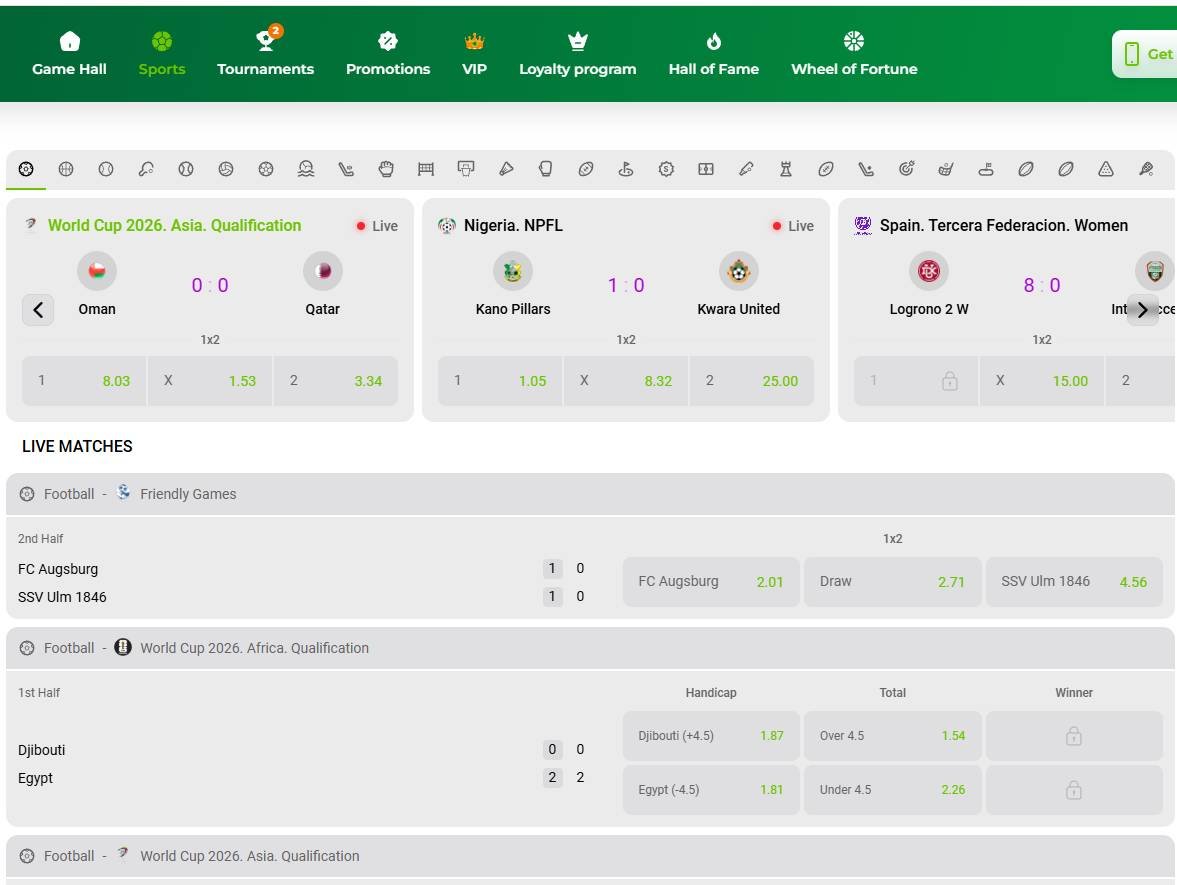This screenshot has height=885, width=1177.
Task: Open the Wheel of Fortune section
Action: 853,53
